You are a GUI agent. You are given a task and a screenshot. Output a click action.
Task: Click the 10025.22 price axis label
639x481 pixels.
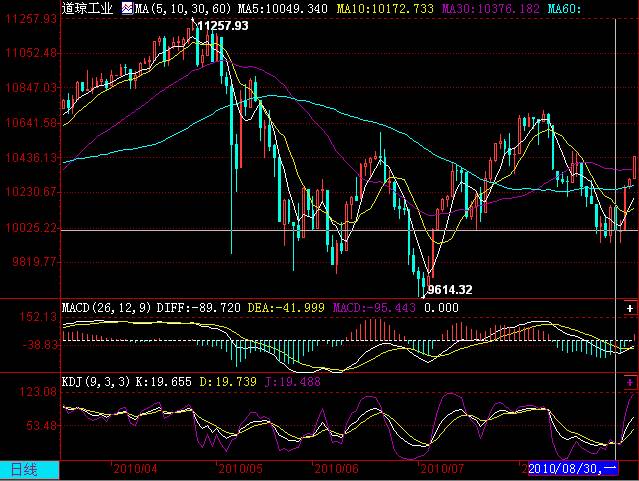coord(31,227)
